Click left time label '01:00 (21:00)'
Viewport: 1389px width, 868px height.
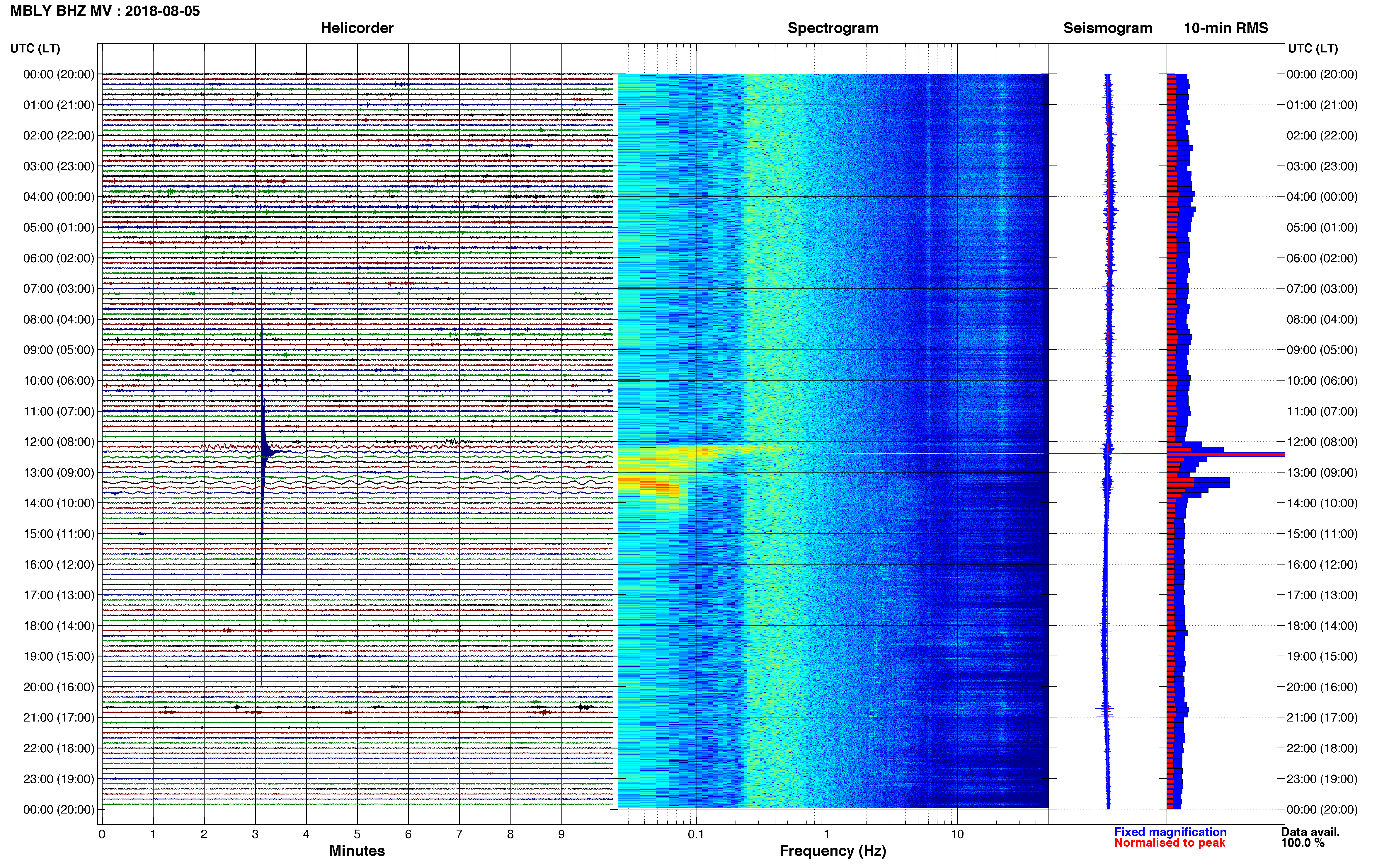pos(59,105)
